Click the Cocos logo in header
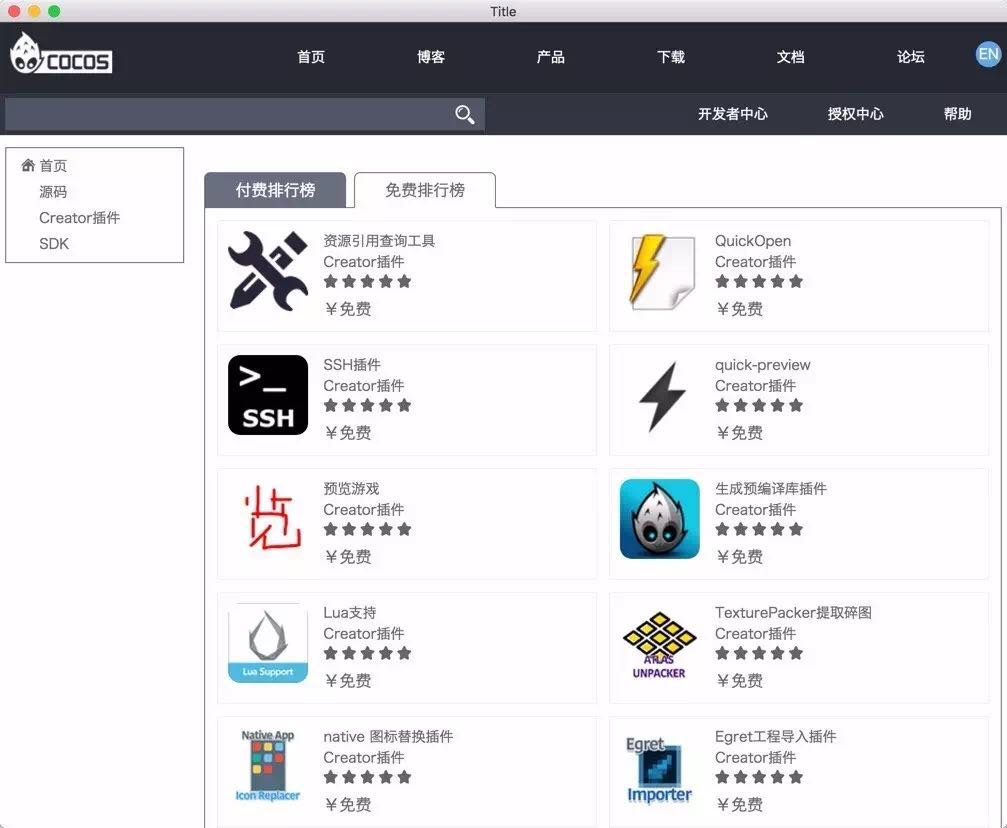The width and height of the screenshot is (1007, 828). [x=61, y=55]
